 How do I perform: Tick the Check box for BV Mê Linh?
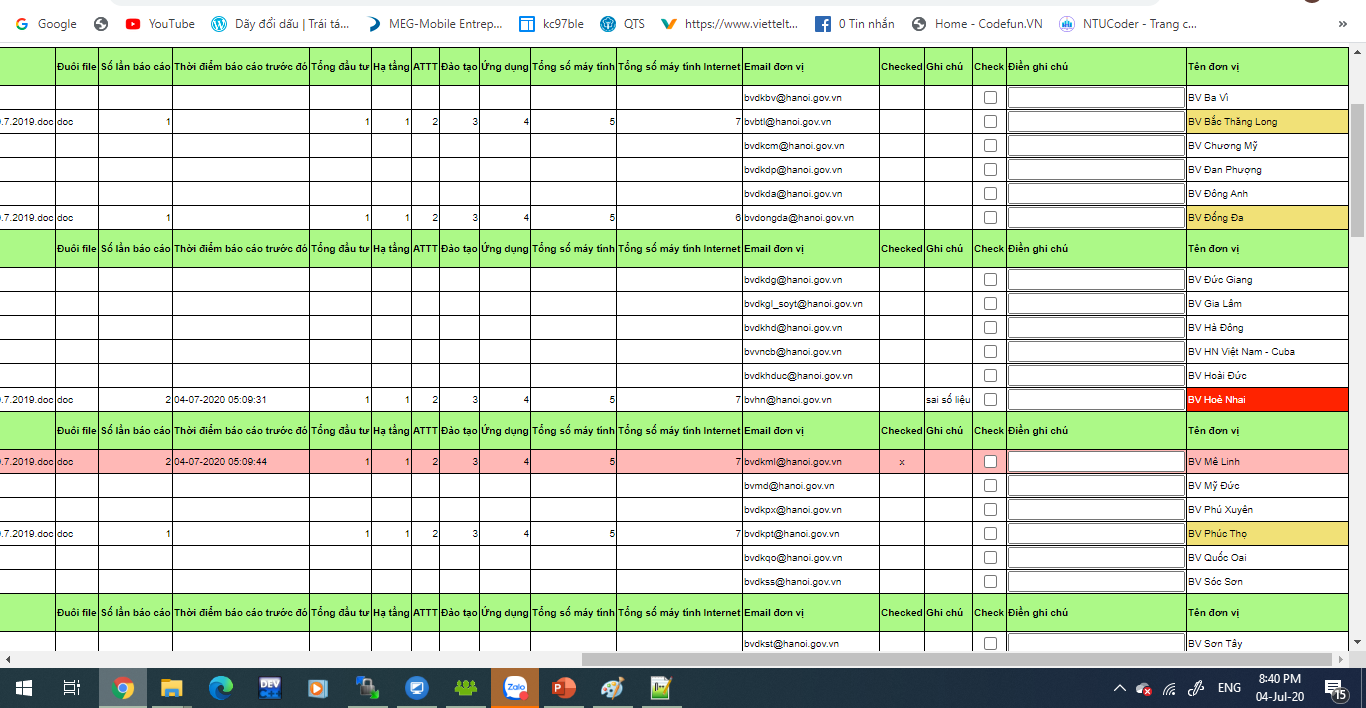990,462
